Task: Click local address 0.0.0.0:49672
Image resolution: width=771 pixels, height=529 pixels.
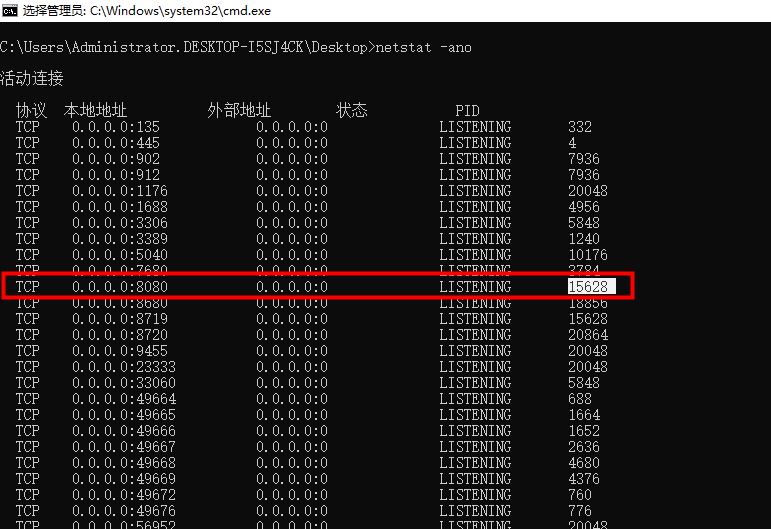Action: tap(124, 495)
